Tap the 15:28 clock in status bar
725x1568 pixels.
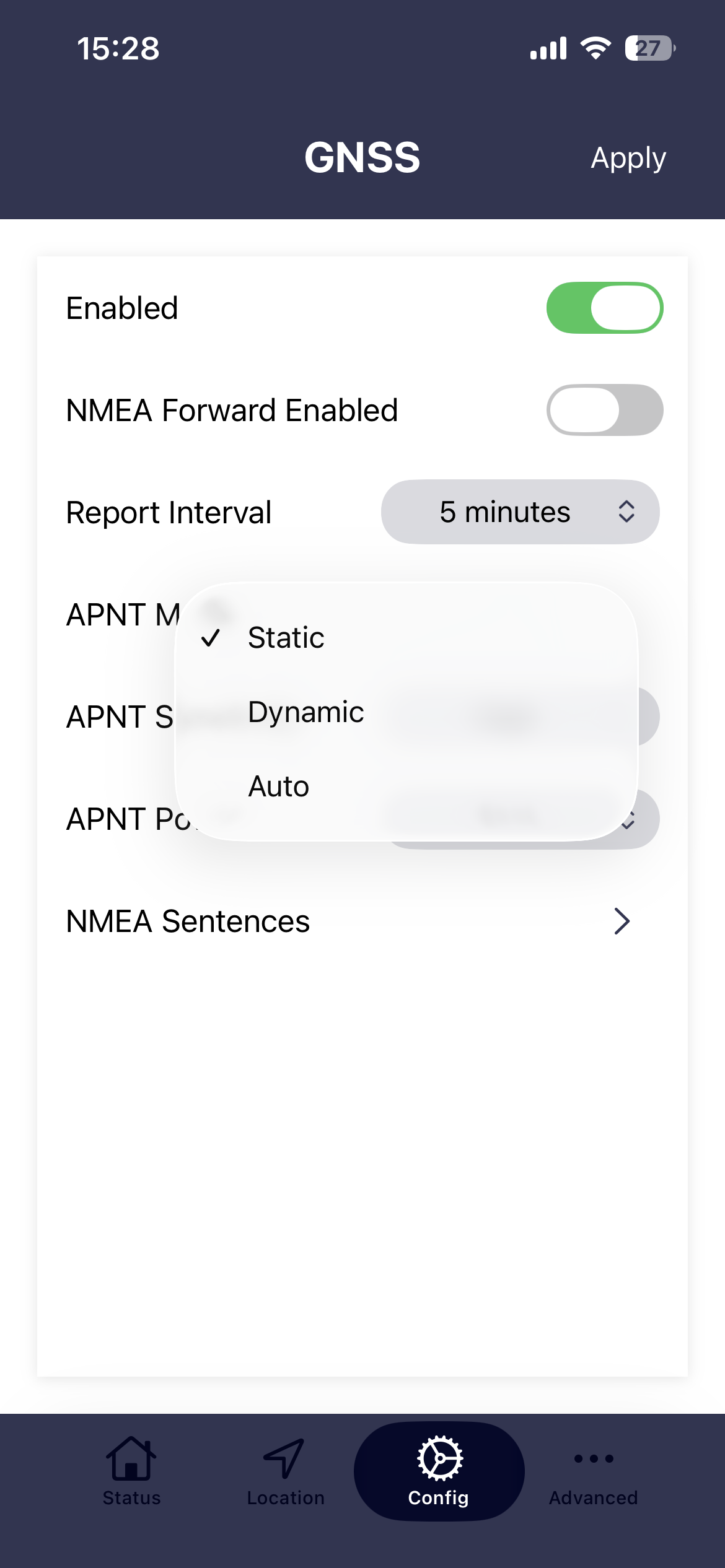118,48
